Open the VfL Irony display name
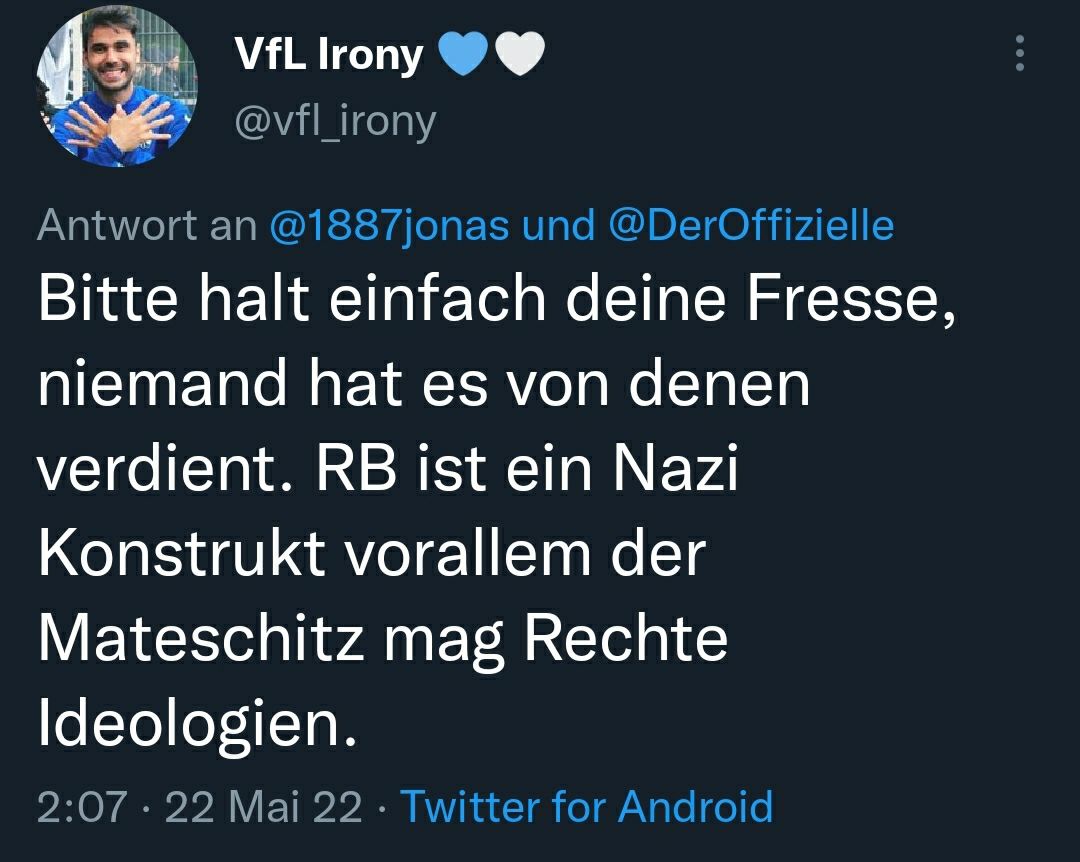Screen dimensions: 1080x862 point(328,56)
